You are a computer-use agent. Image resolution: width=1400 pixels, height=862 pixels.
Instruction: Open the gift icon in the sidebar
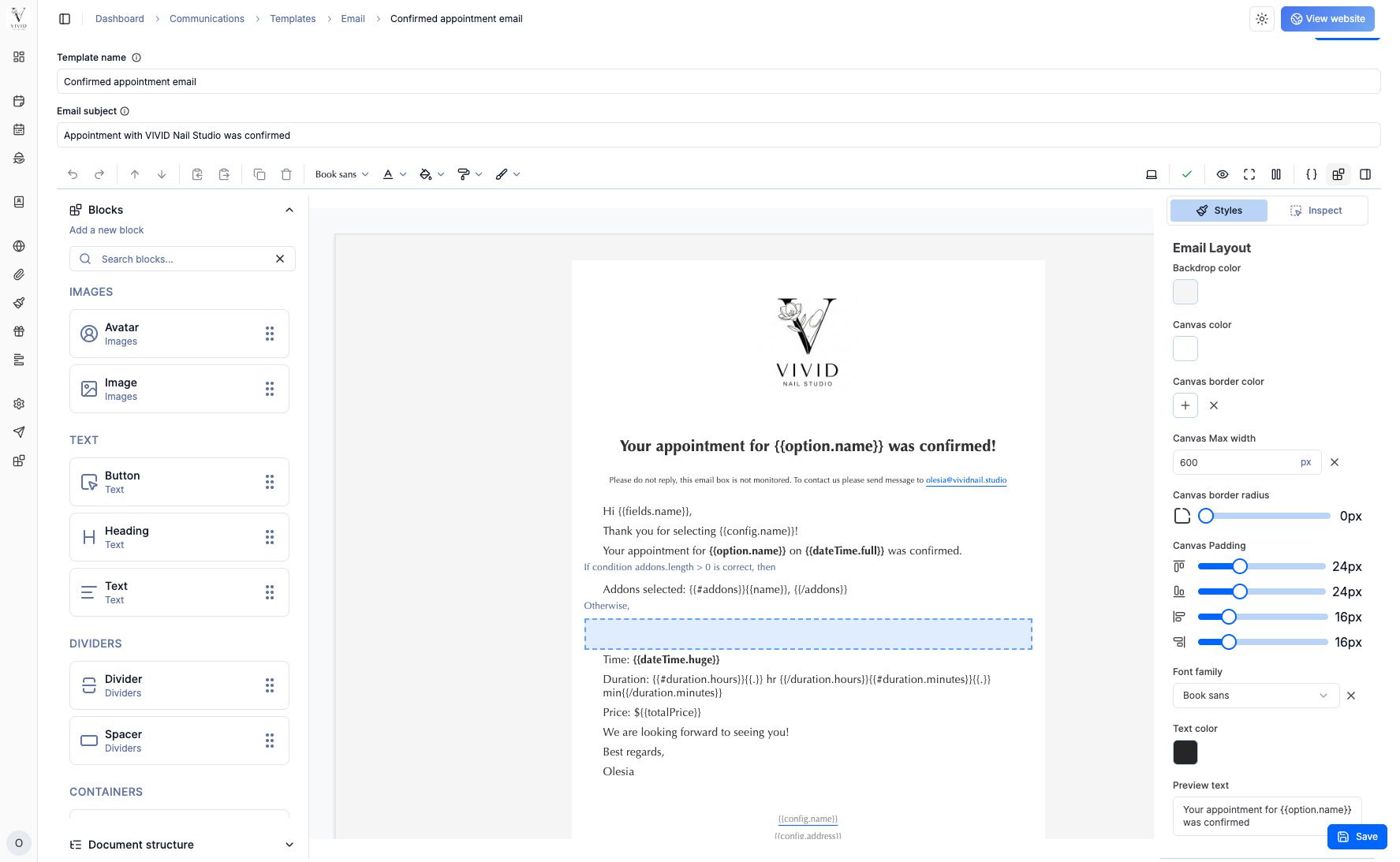tap(19, 331)
